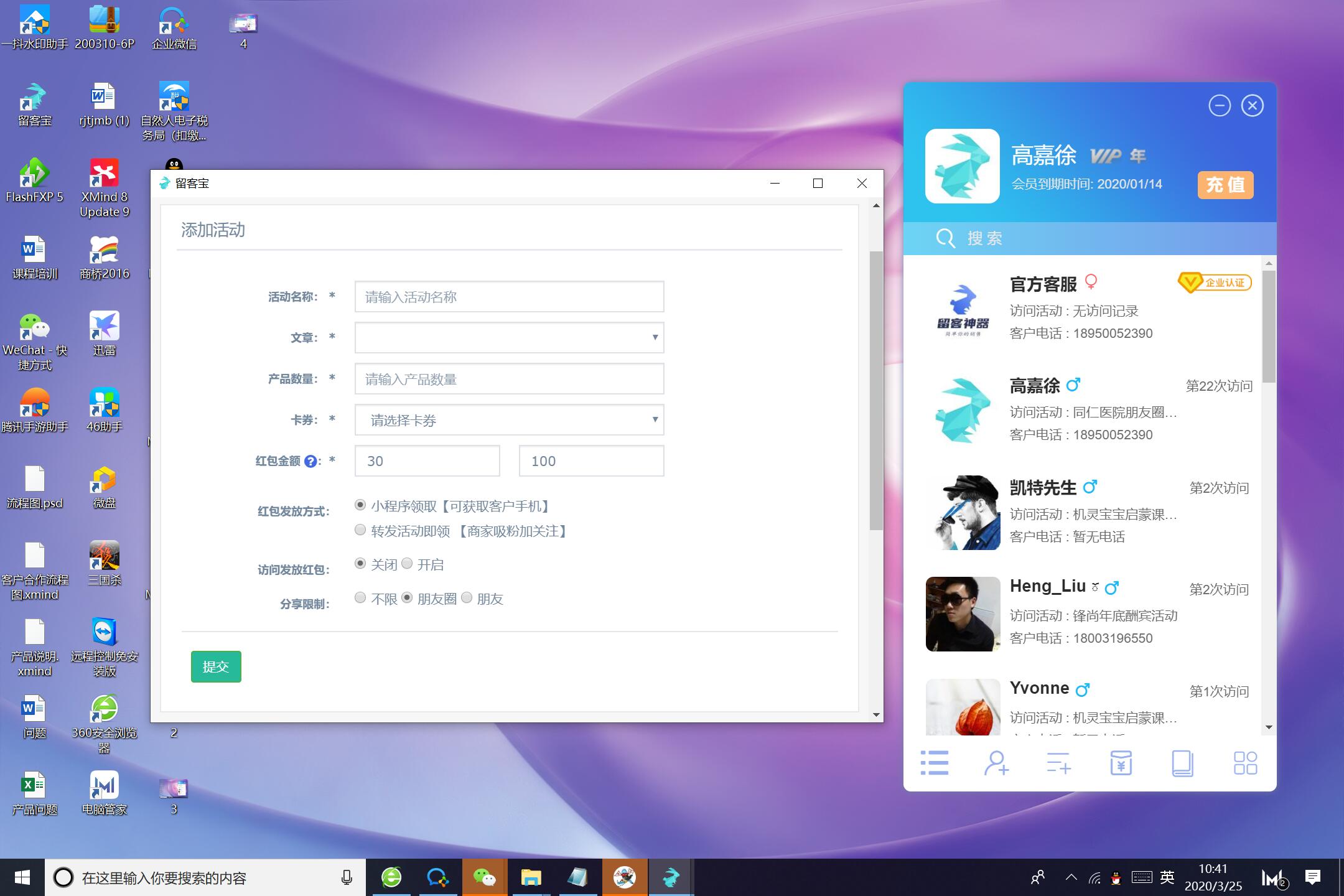Click the 充值 recharge button
The width and height of the screenshot is (1344, 896).
(1225, 185)
